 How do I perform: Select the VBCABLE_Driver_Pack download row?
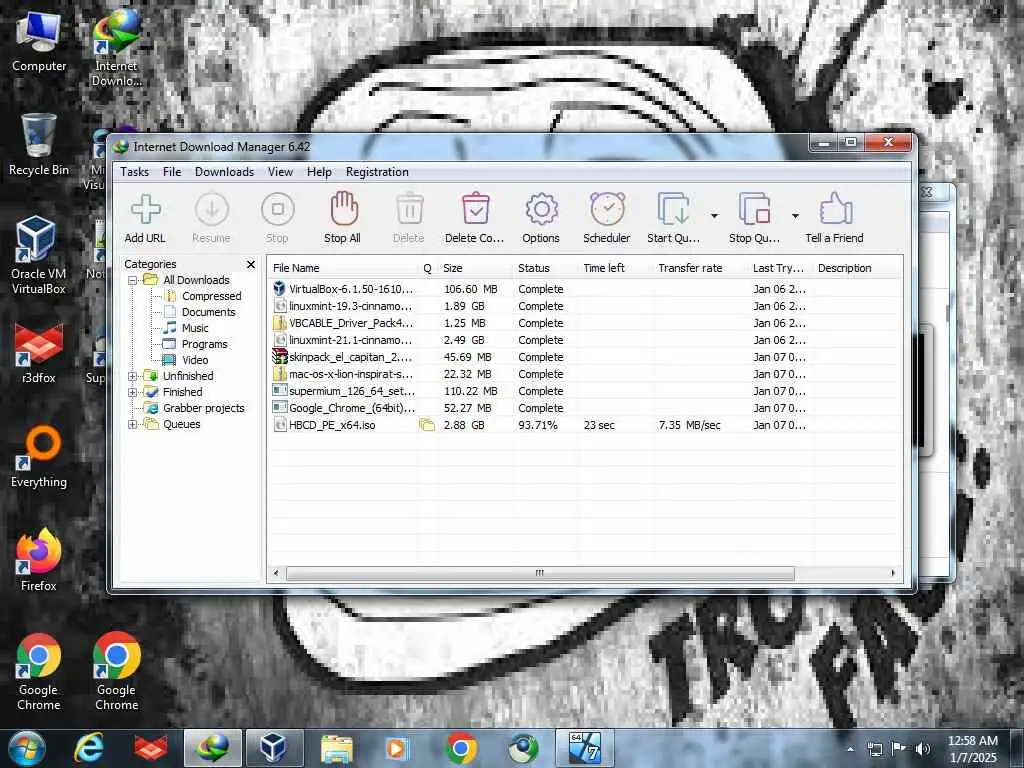pos(584,323)
